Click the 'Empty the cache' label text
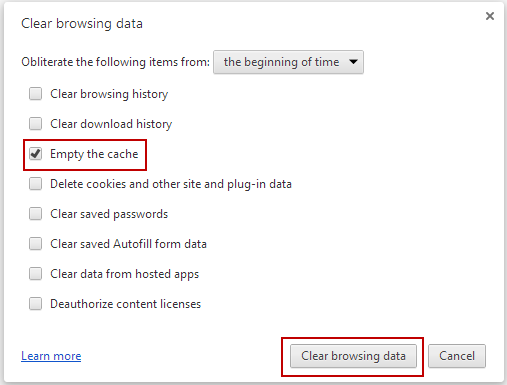 click(94, 154)
